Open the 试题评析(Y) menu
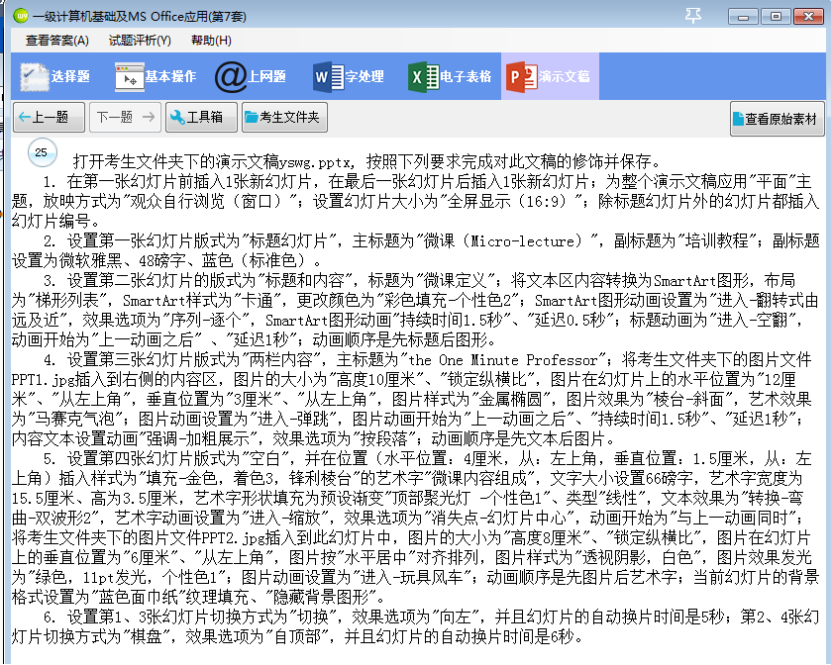 (140, 40)
